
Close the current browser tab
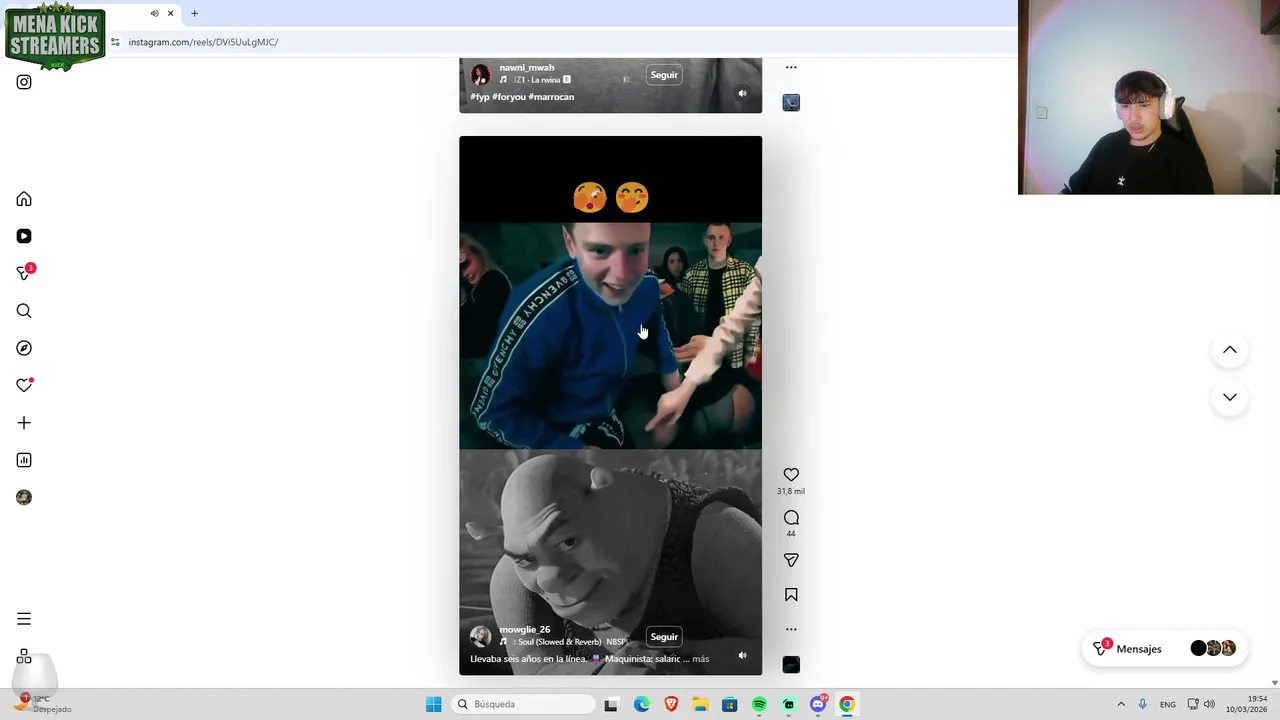pyautogui.click(x=170, y=13)
